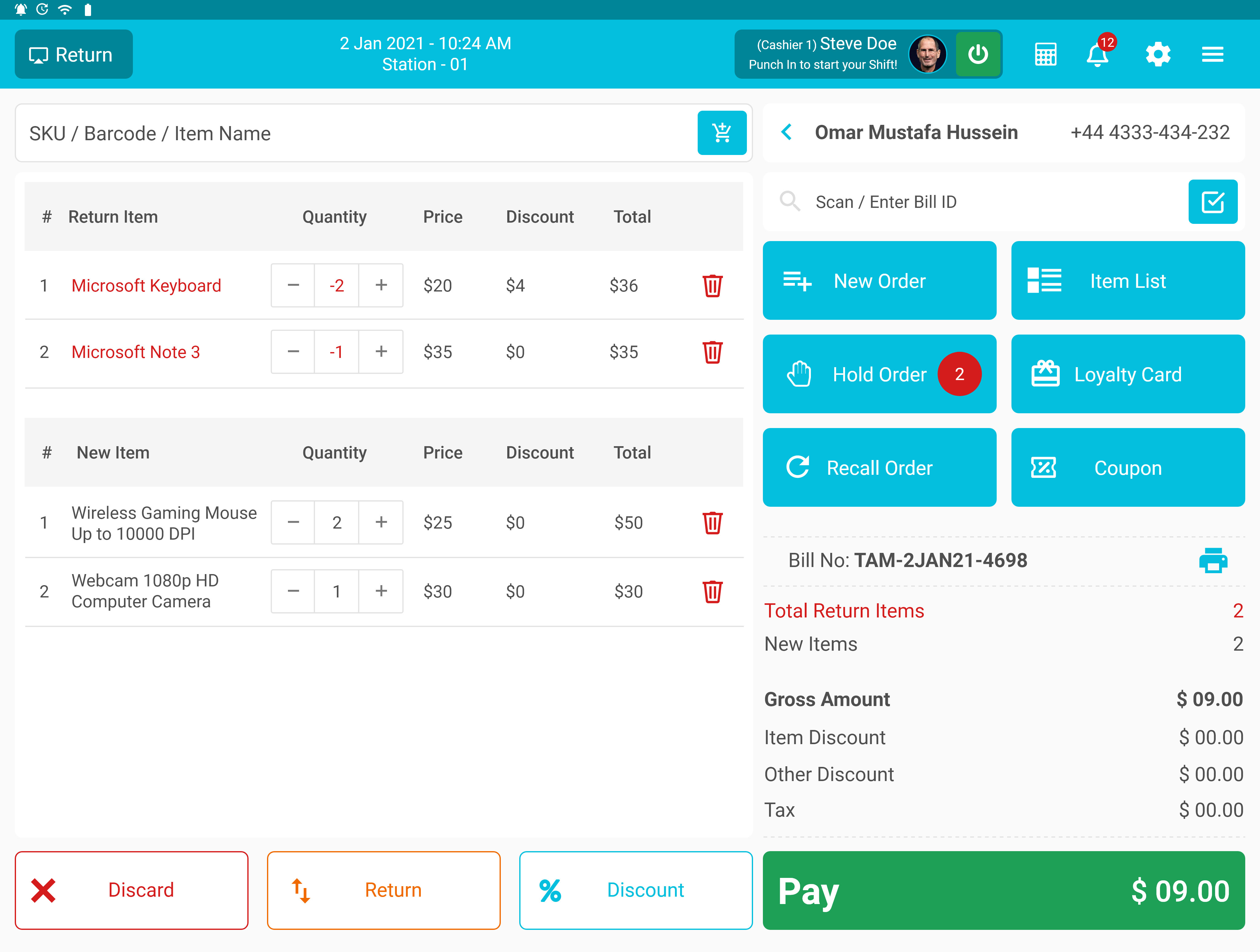1260x952 pixels.
Task: Open notifications bell with 12 badge
Action: tap(1098, 55)
